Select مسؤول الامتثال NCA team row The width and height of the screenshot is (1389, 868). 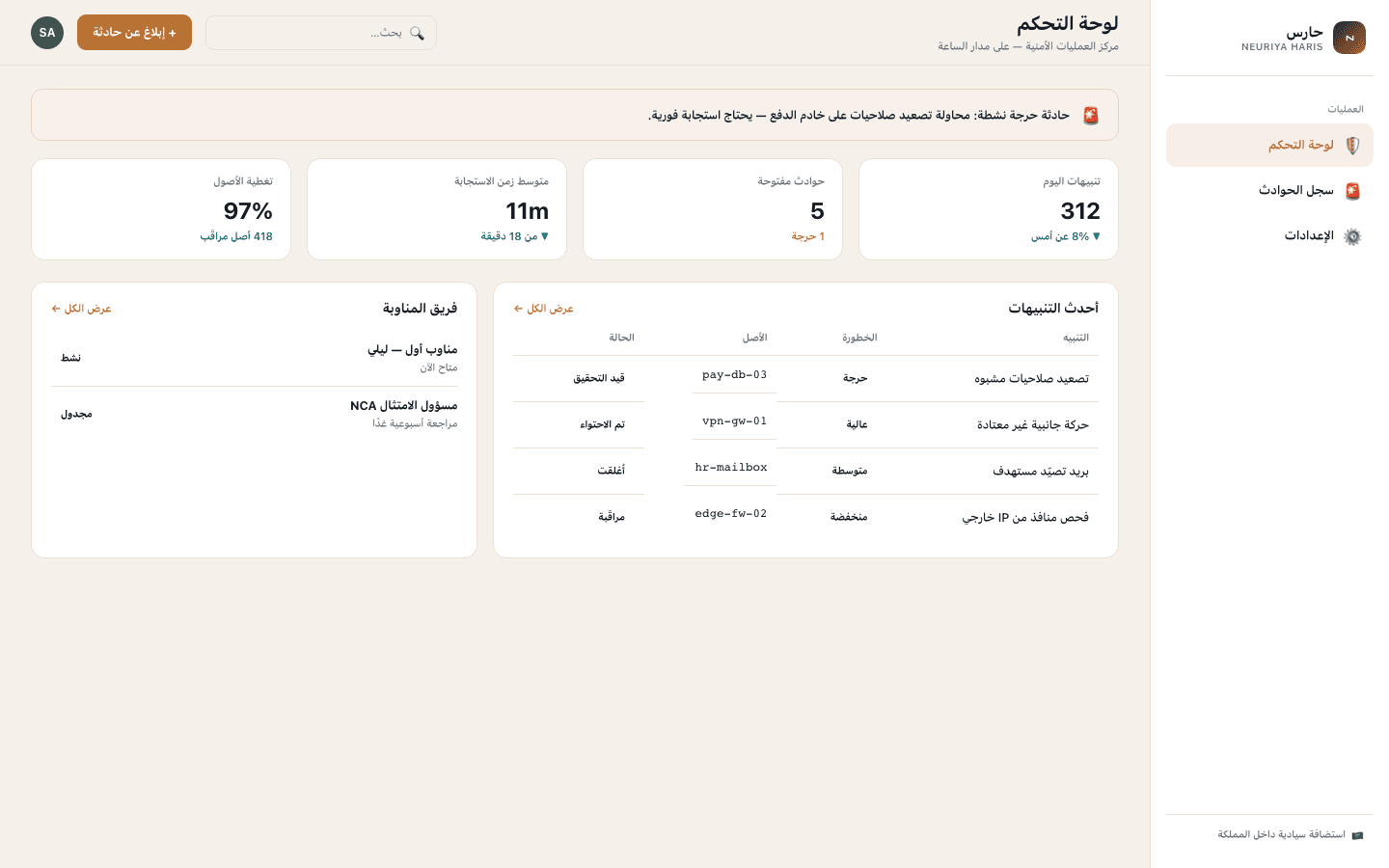coord(255,415)
